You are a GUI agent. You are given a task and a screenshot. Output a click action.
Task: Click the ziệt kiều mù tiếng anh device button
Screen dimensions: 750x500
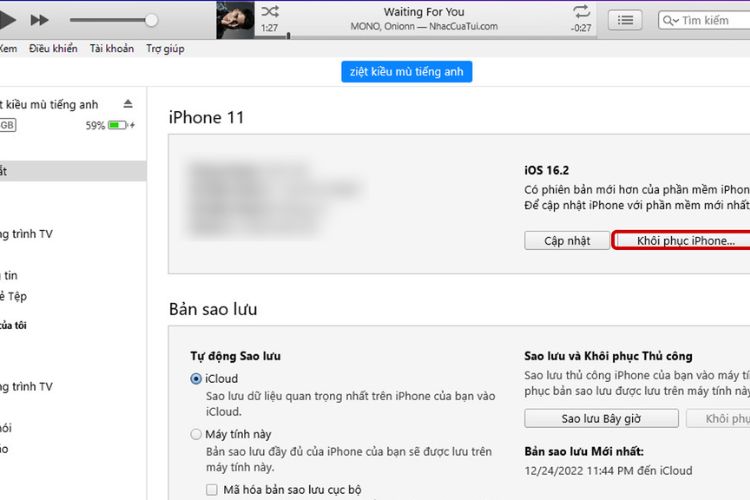[x=407, y=72]
